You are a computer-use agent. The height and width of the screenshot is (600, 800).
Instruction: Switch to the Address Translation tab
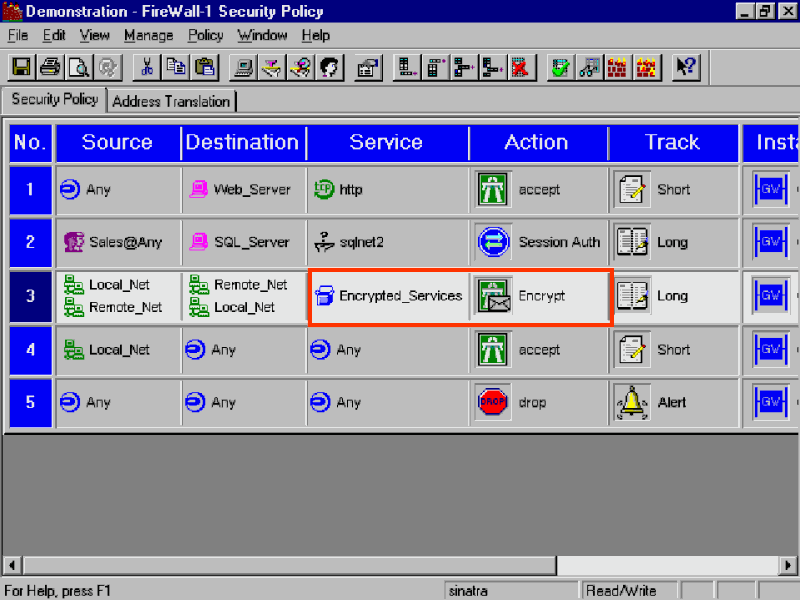[171, 101]
